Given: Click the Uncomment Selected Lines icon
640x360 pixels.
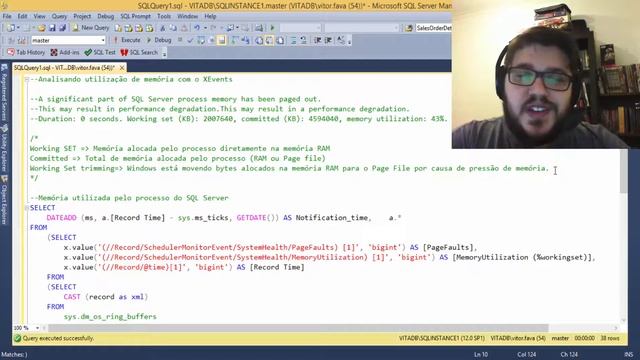Looking at the screenshot, I should [x=303, y=40].
